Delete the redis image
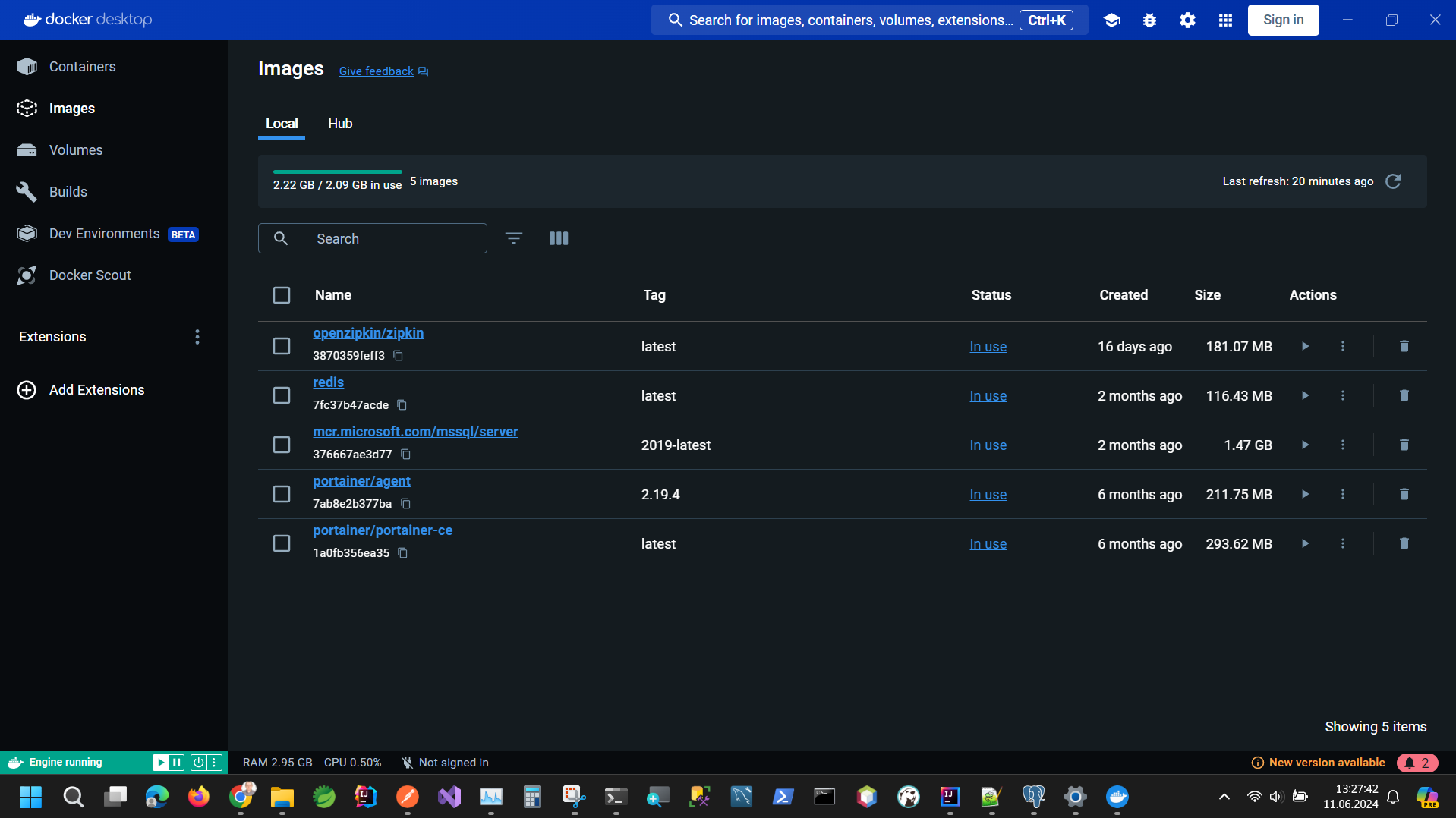 pyautogui.click(x=1404, y=395)
